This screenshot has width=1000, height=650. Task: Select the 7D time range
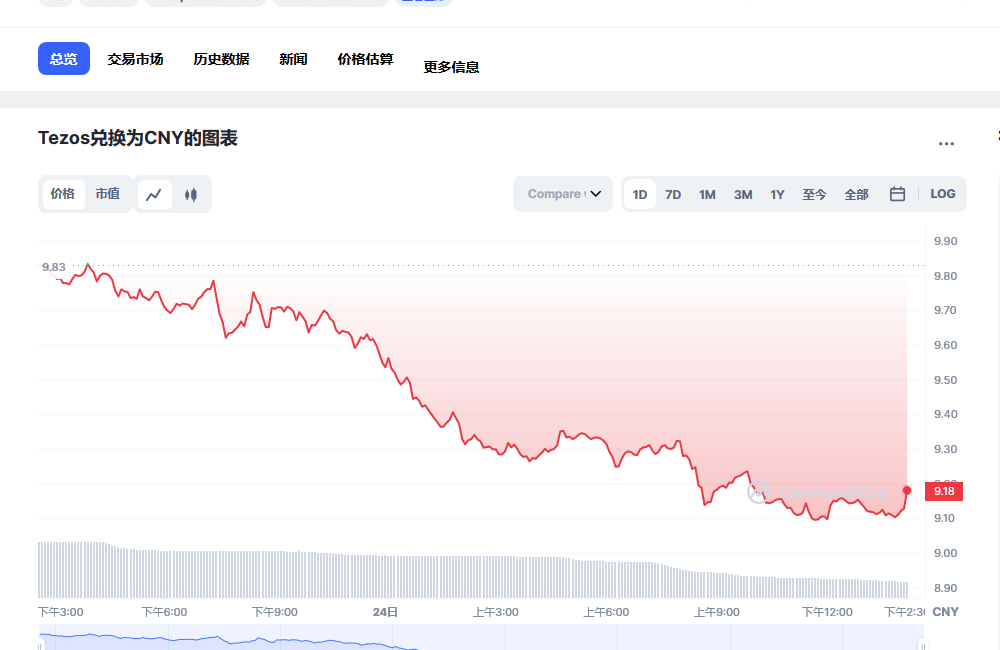coord(673,195)
